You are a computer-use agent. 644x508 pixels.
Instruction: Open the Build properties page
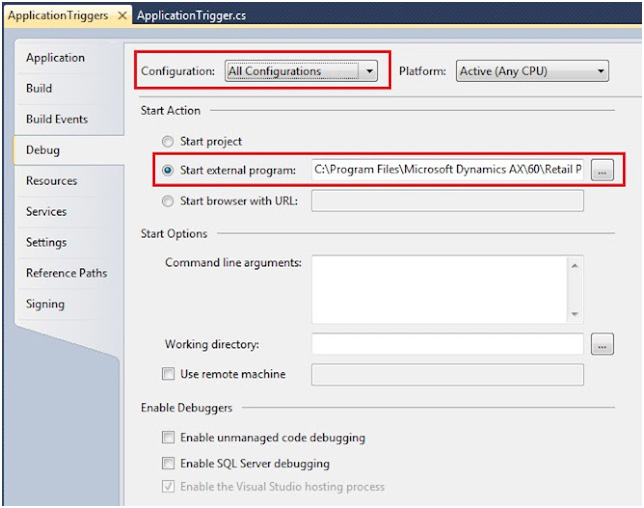[x=39, y=89]
